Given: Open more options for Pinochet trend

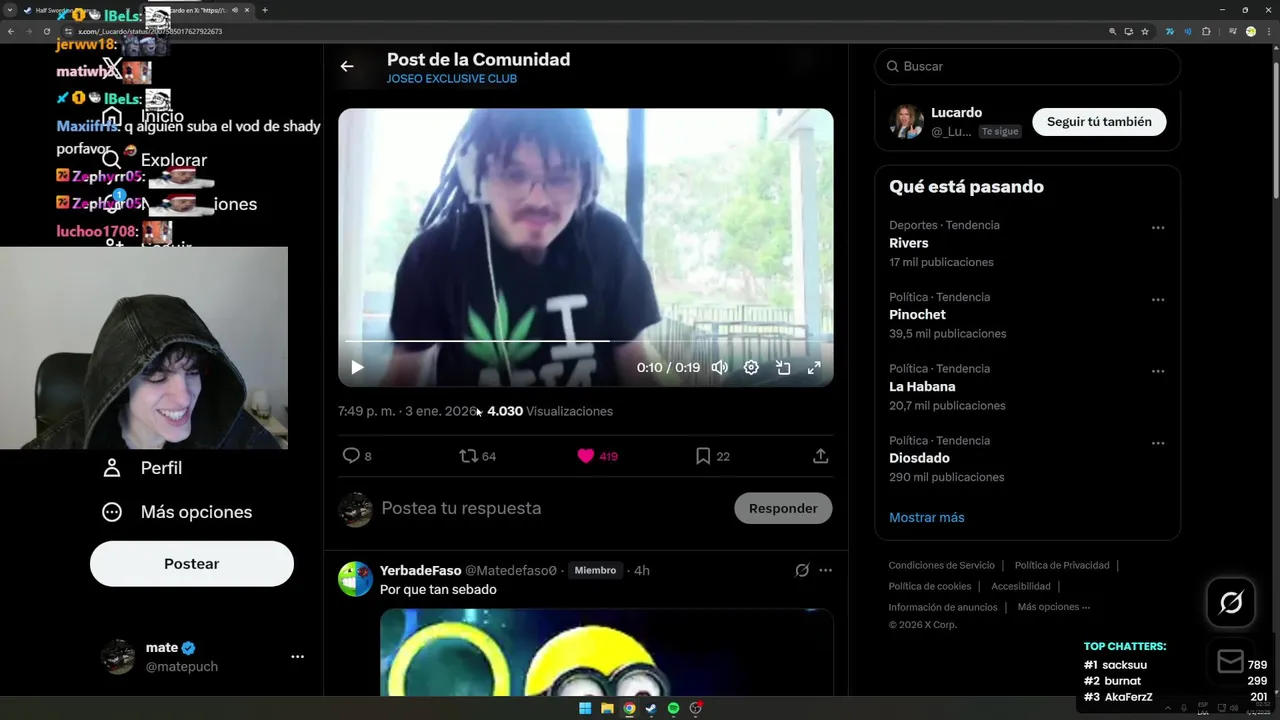Looking at the screenshot, I should (x=1157, y=300).
